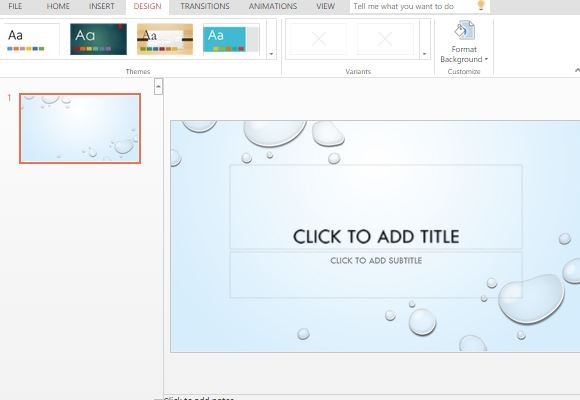580x400 pixels.
Task: Select the white Office theme thumbnail
Action: point(30,39)
